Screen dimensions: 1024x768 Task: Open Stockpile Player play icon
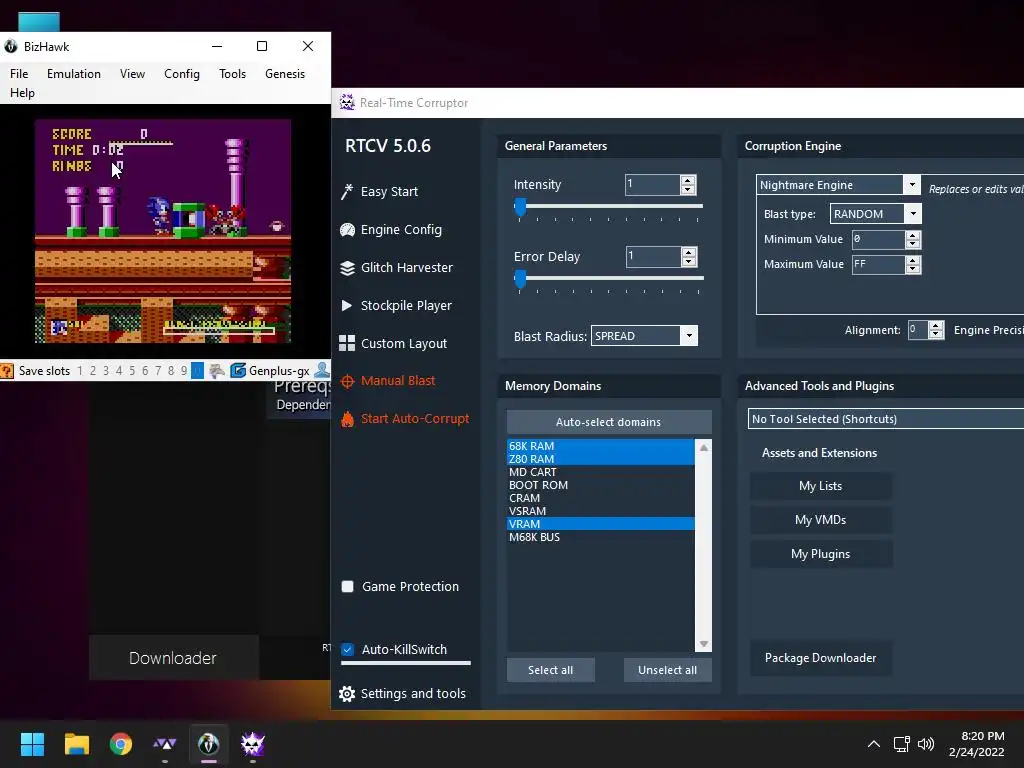(347, 305)
